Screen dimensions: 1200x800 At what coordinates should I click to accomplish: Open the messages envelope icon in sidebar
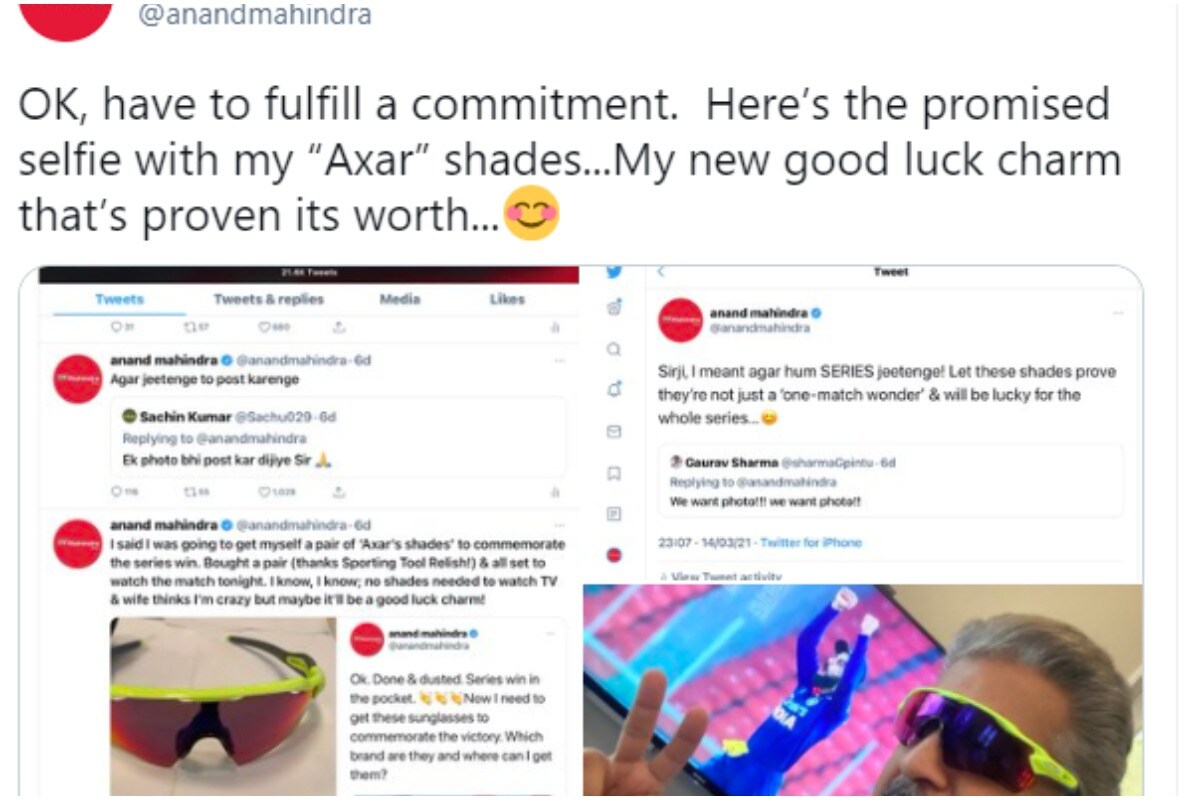(x=614, y=432)
